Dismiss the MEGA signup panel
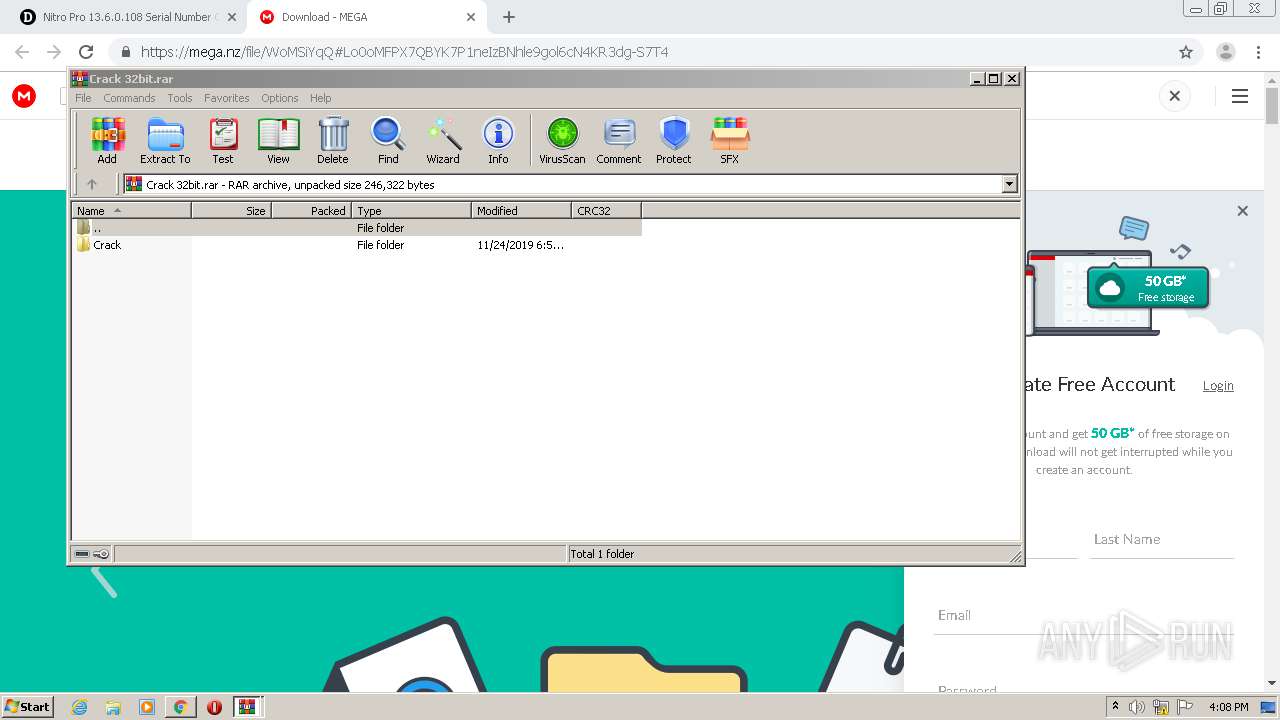Viewport: 1280px width, 720px height. [1243, 211]
